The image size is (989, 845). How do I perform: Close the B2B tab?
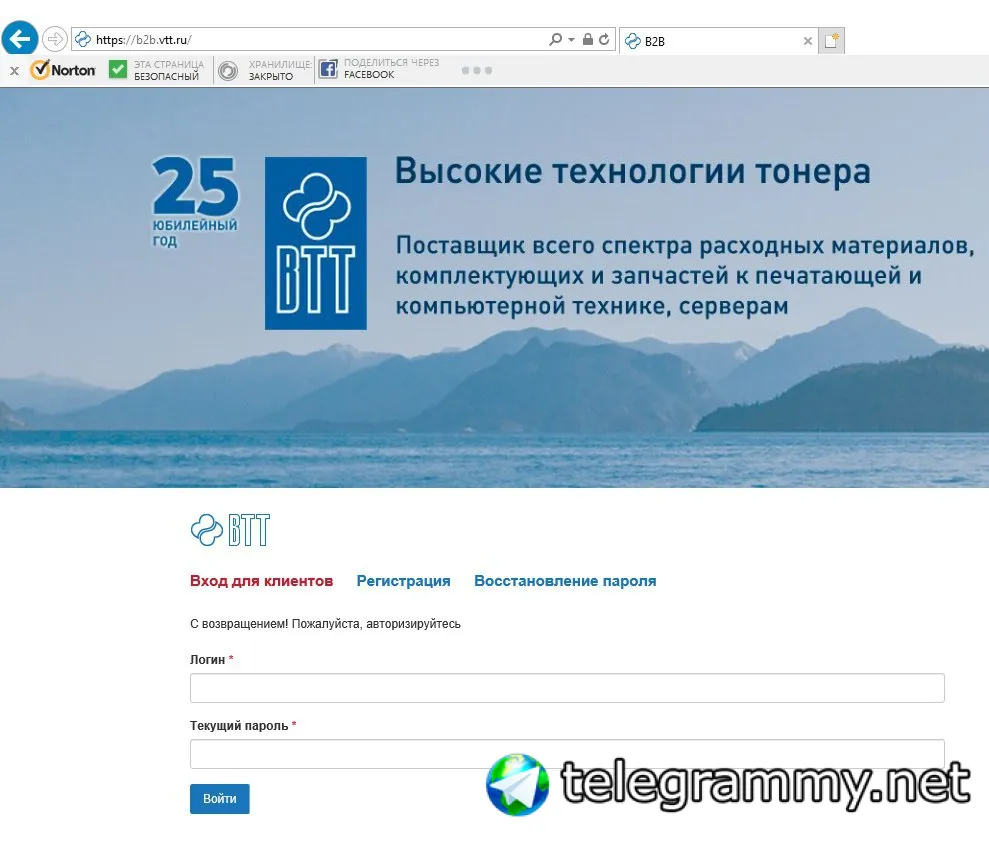click(x=807, y=41)
